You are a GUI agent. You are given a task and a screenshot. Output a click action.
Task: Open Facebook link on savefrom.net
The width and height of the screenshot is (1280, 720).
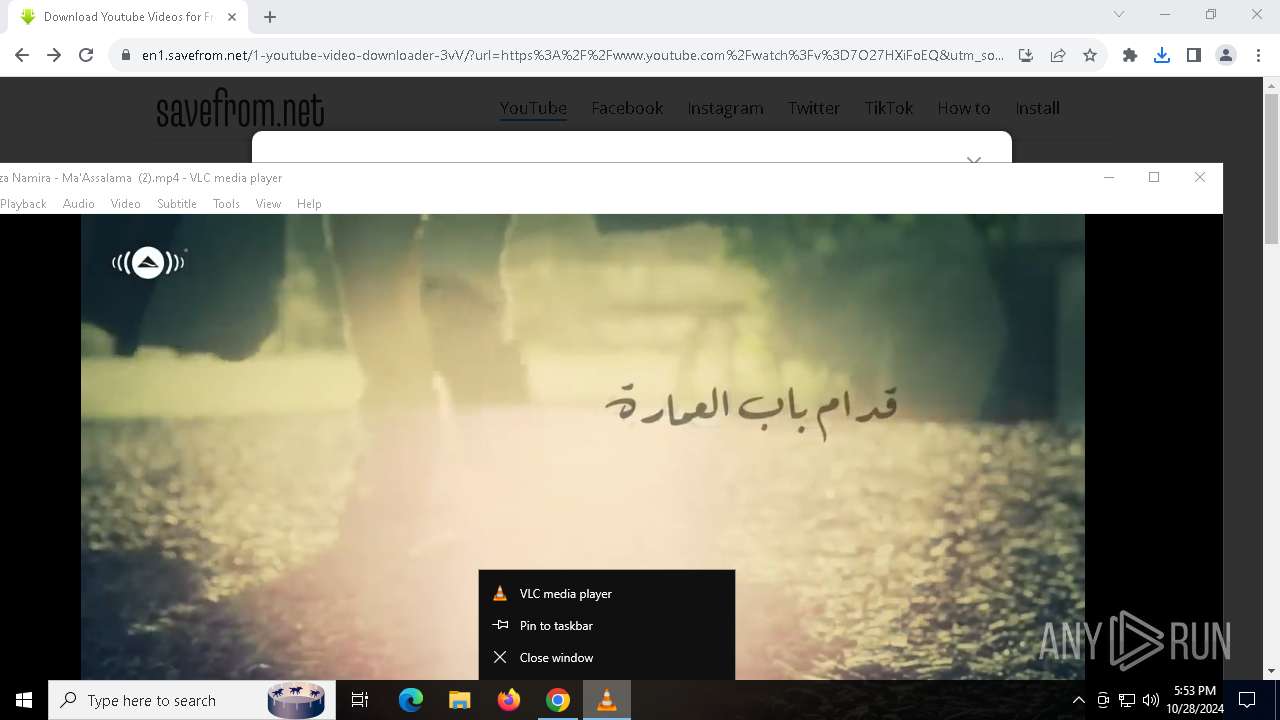tap(627, 108)
